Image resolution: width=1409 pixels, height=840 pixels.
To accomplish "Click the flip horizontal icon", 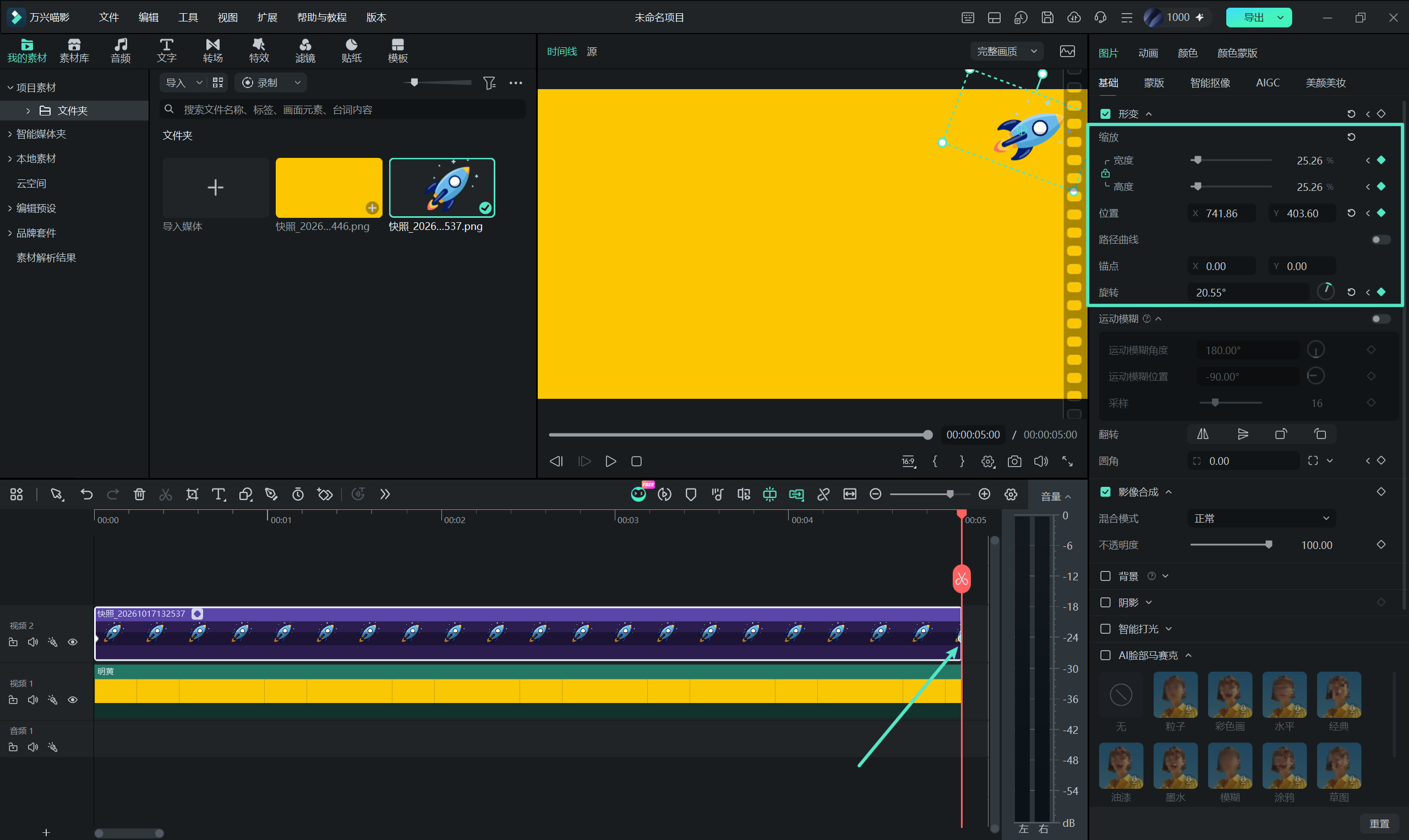I will coord(1202,434).
